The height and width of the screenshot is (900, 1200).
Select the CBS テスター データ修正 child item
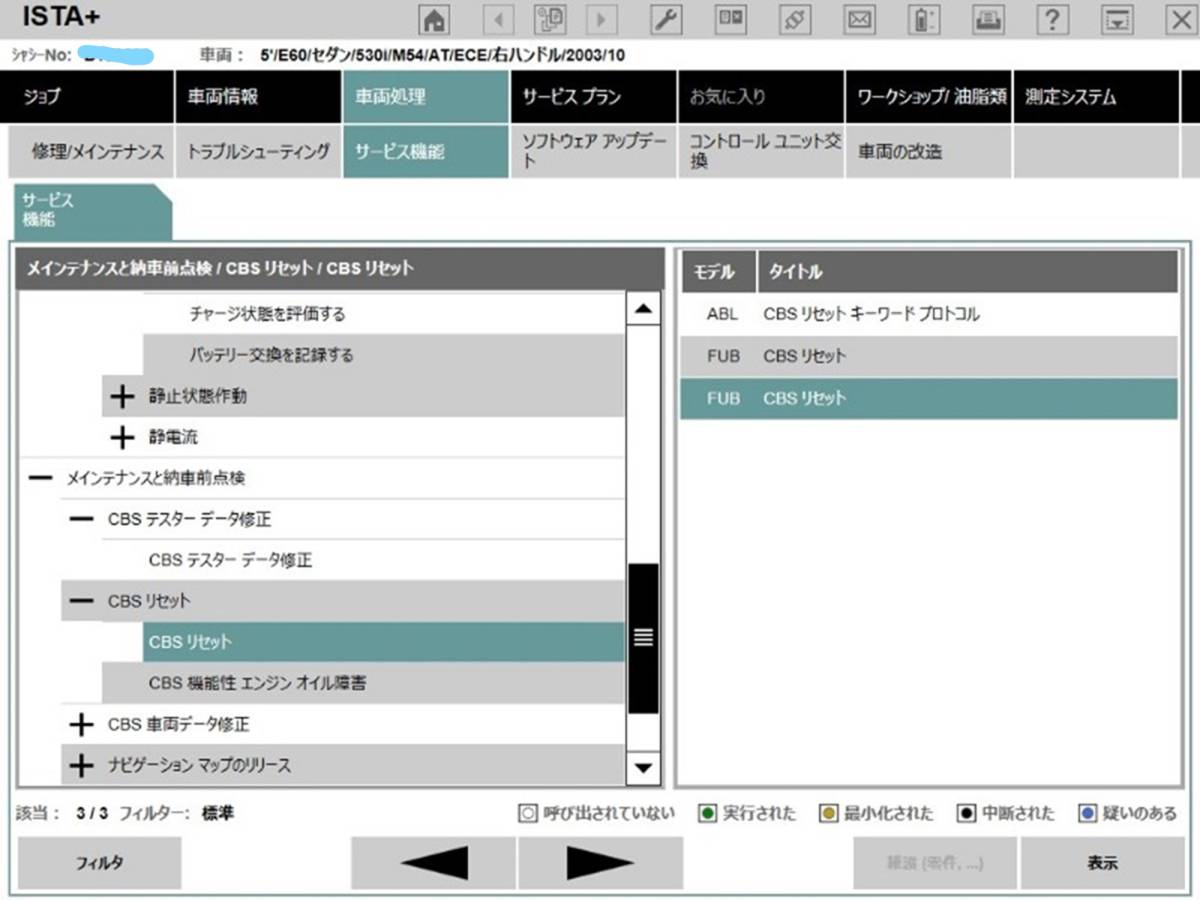click(383, 561)
